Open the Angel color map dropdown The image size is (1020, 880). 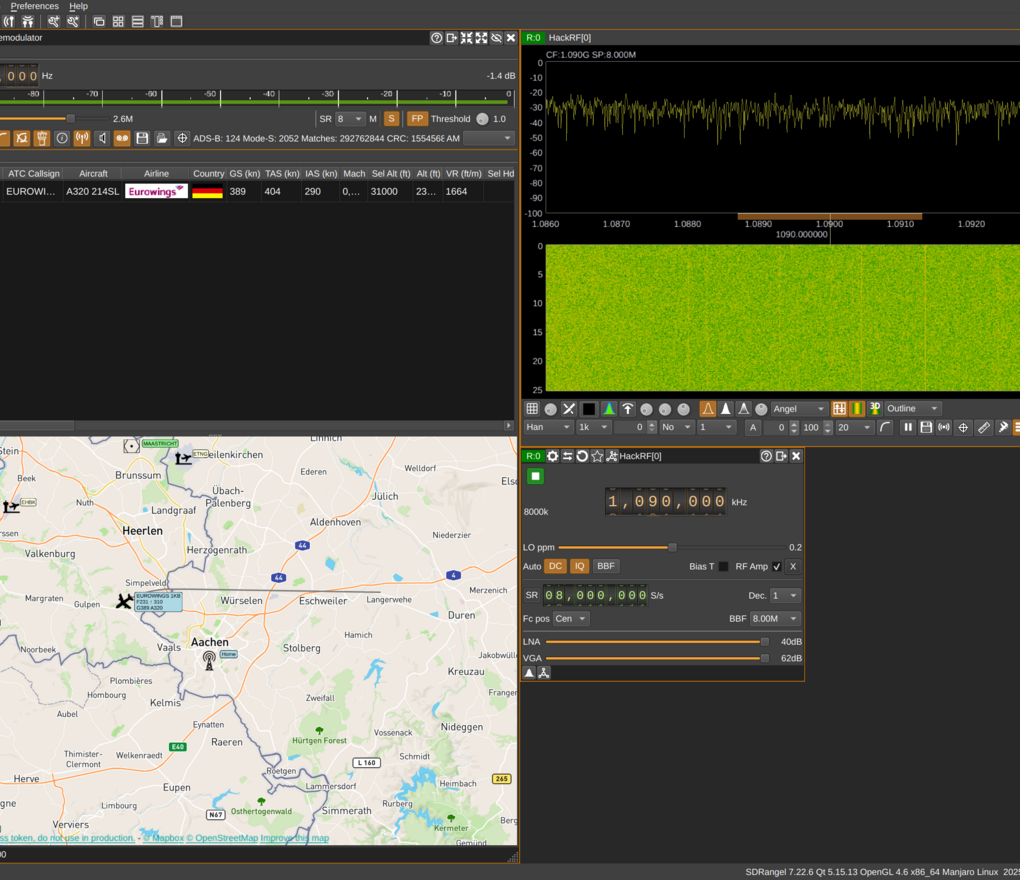[x=799, y=408]
